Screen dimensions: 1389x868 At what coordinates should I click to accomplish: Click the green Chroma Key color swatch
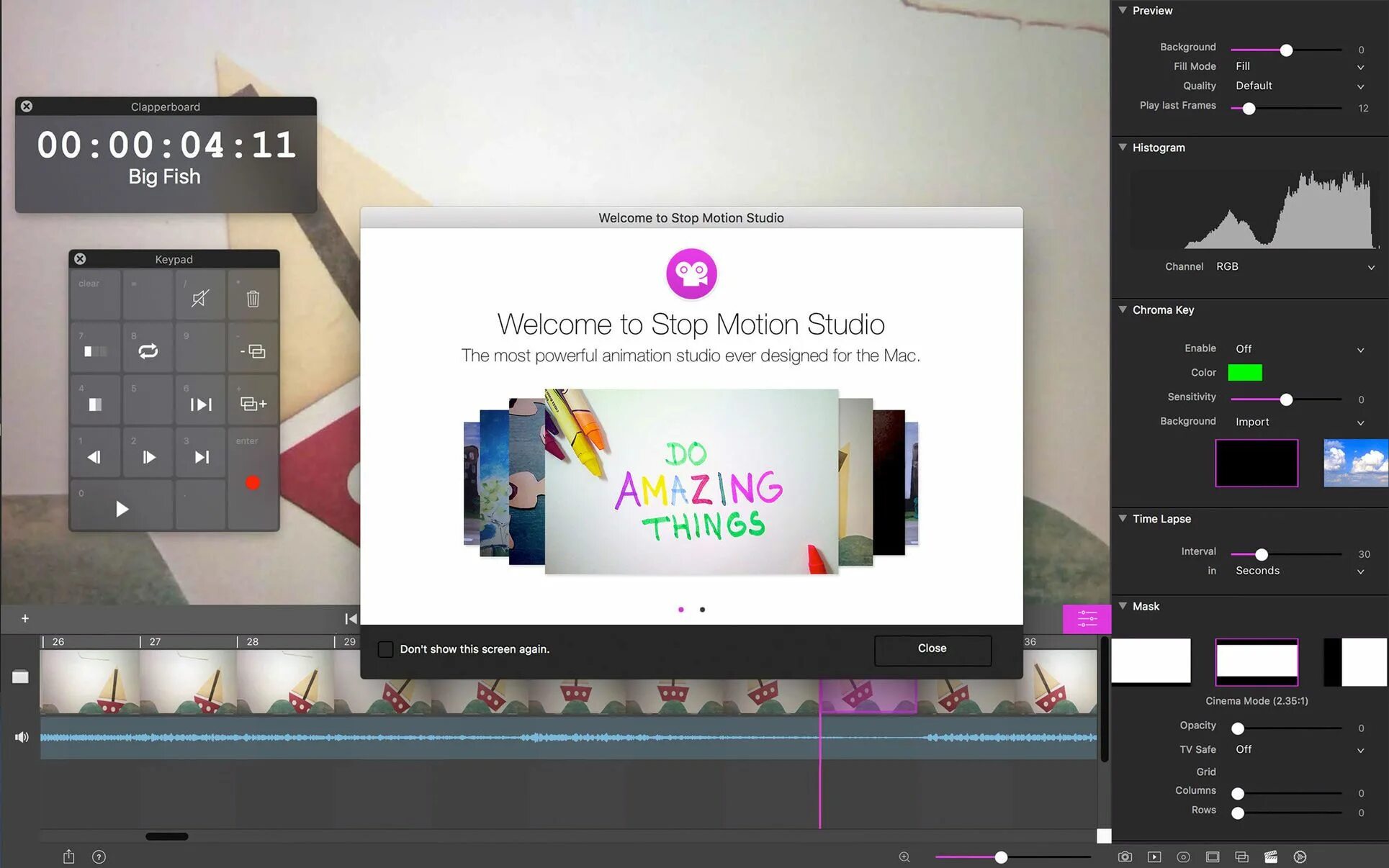coord(1245,372)
